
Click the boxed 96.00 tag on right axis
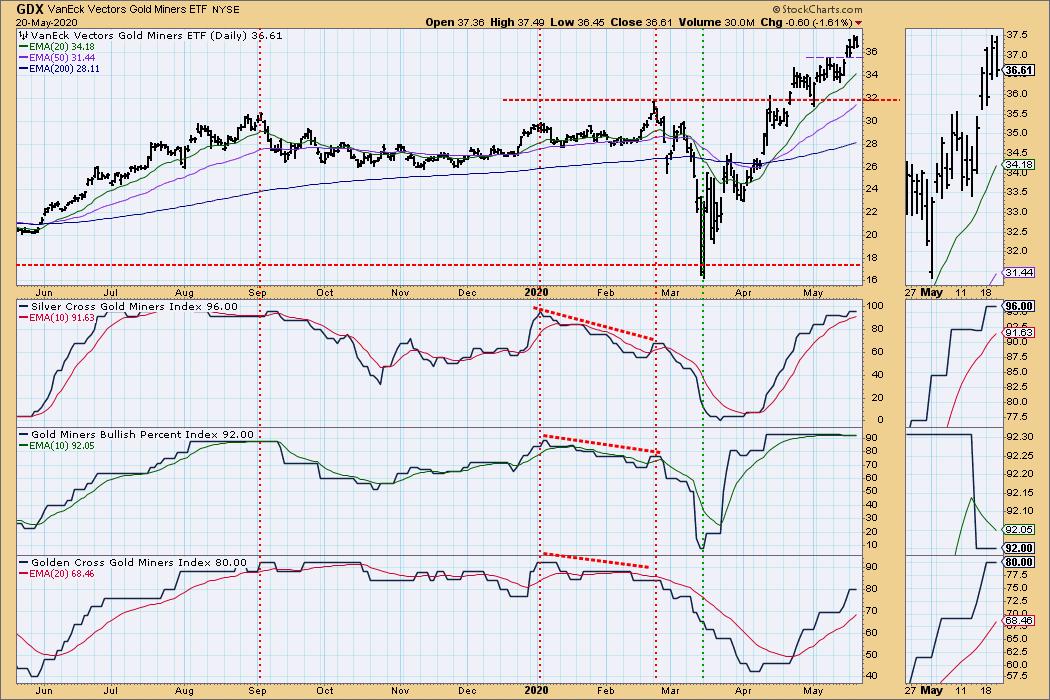1019,307
